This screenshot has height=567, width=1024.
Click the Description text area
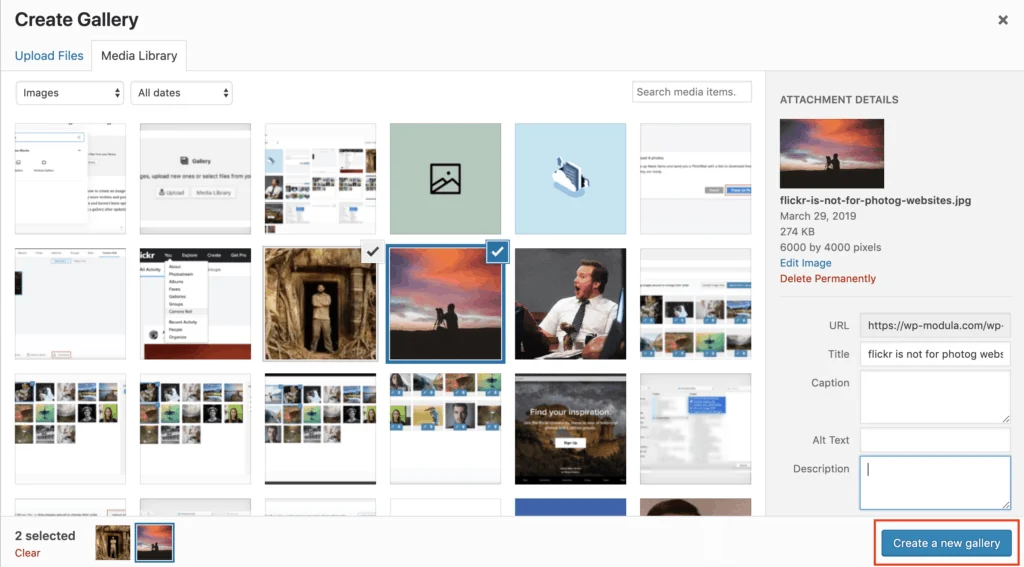(x=935, y=483)
